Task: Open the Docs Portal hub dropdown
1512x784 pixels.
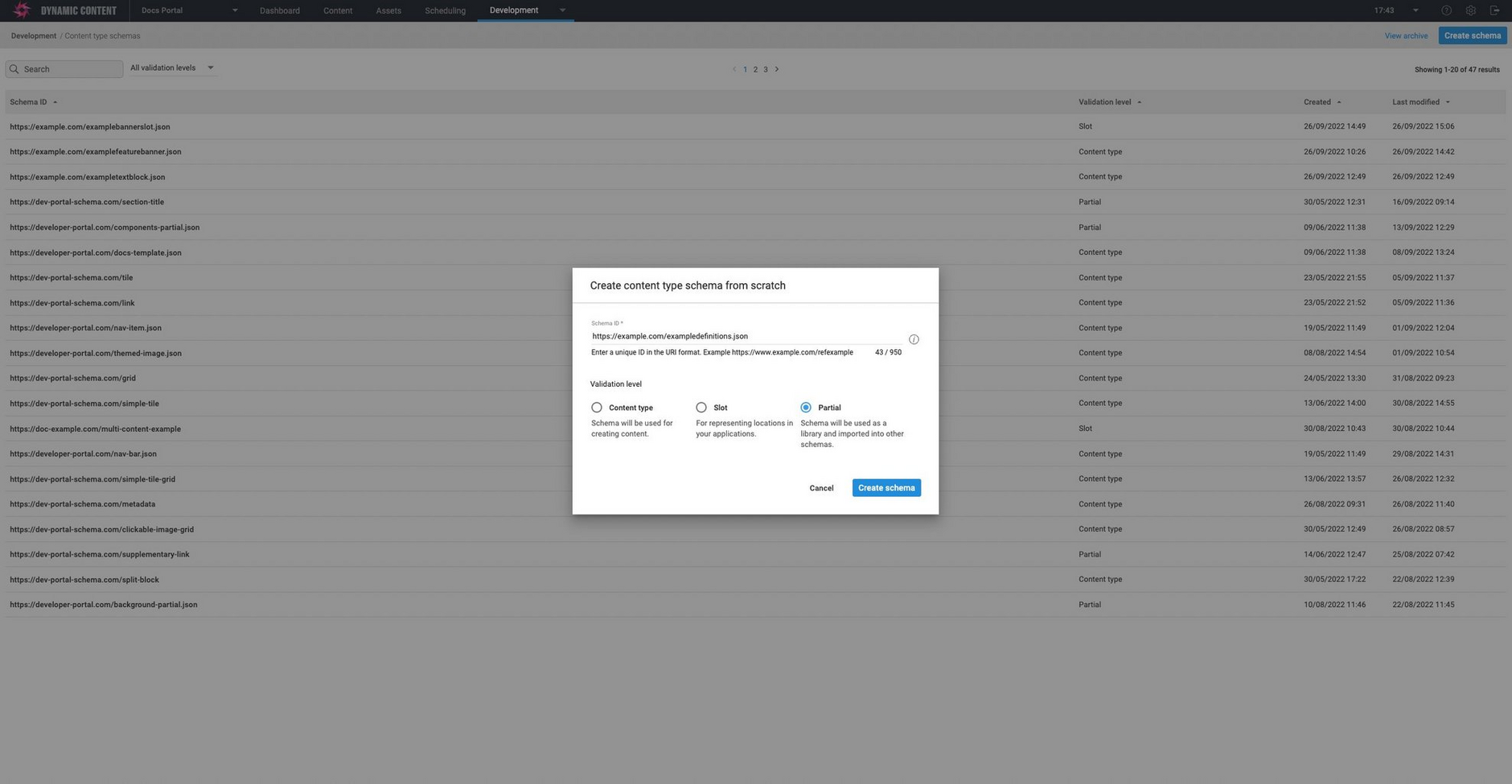Action: coord(189,10)
